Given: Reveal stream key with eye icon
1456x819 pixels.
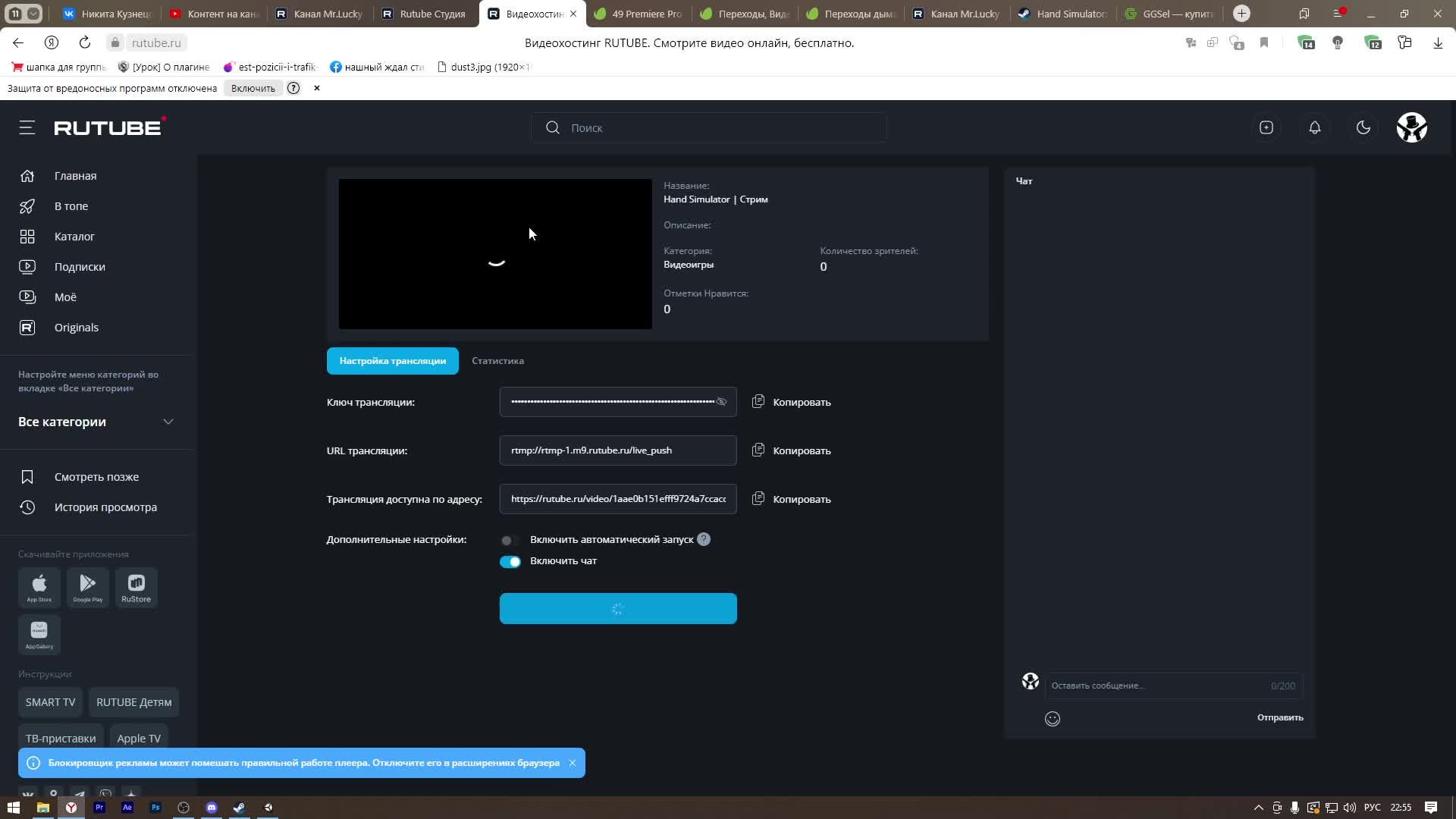Looking at the screenshot, I should click(721, 402).
